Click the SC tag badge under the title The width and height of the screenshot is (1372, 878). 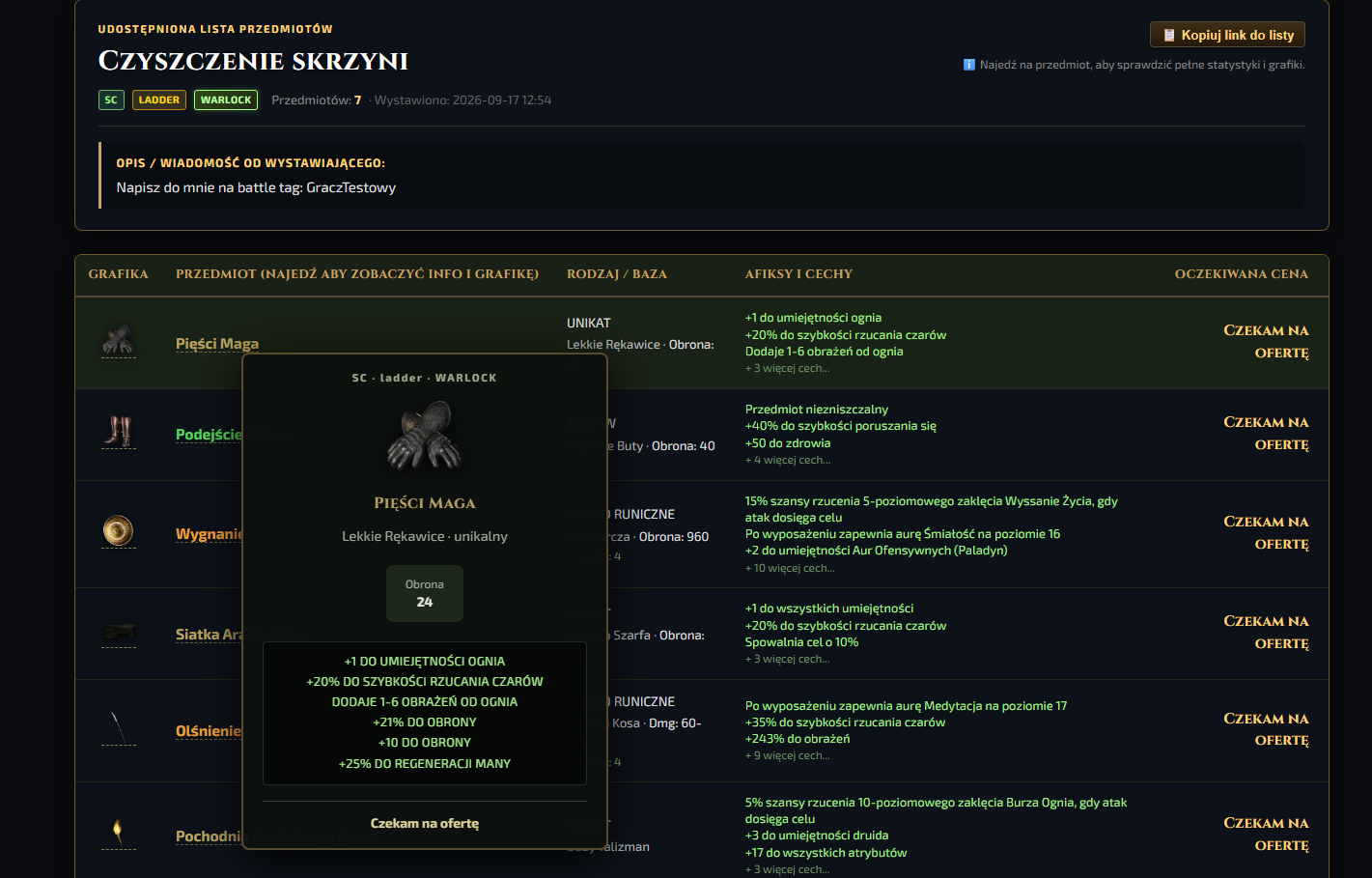pyautogui.click(x=111, y=99)
